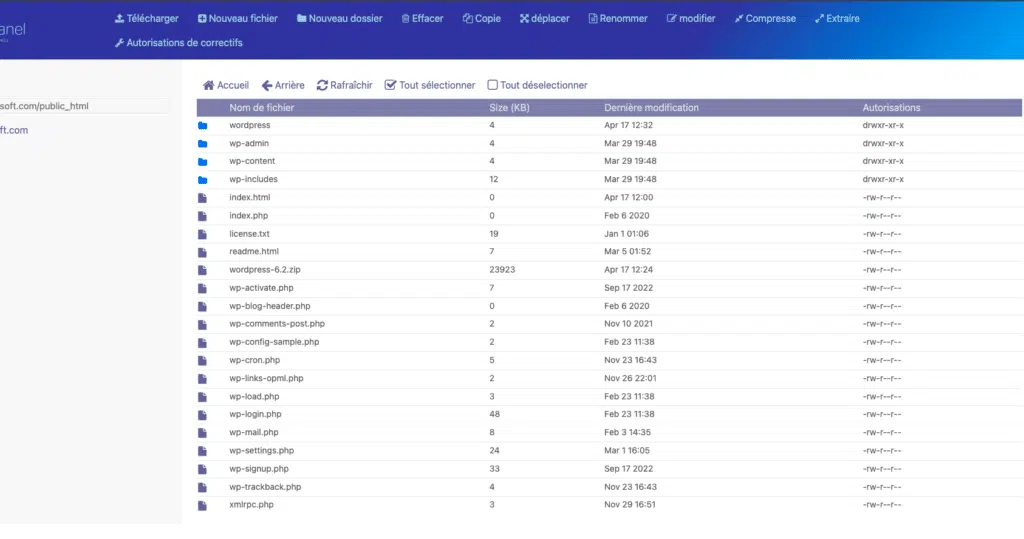Image resolution: width=1024 pixels, height=539 pixels.
Task: Refresh listing with Rafraîchir
Action: (x=345, y=85)
